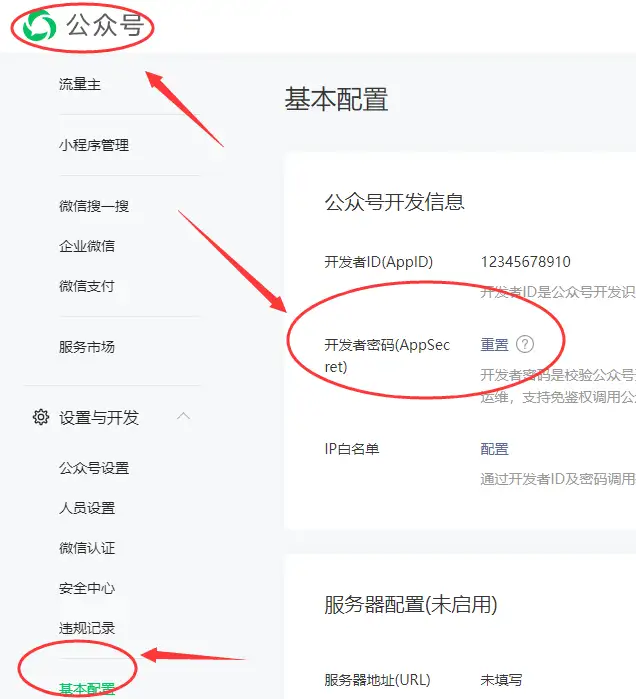Open 安全中心 in the sidebar
This screenshot has height=699, width=636.
point(87,588)
